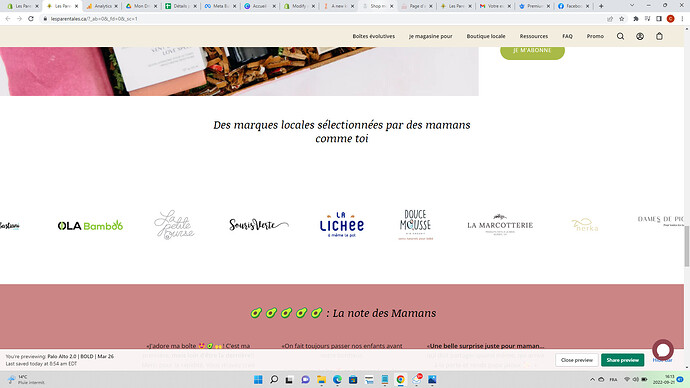The height and width of the screenshot is (388, 690).
Task: Open the site search magnifier icon
Action: 620,37
